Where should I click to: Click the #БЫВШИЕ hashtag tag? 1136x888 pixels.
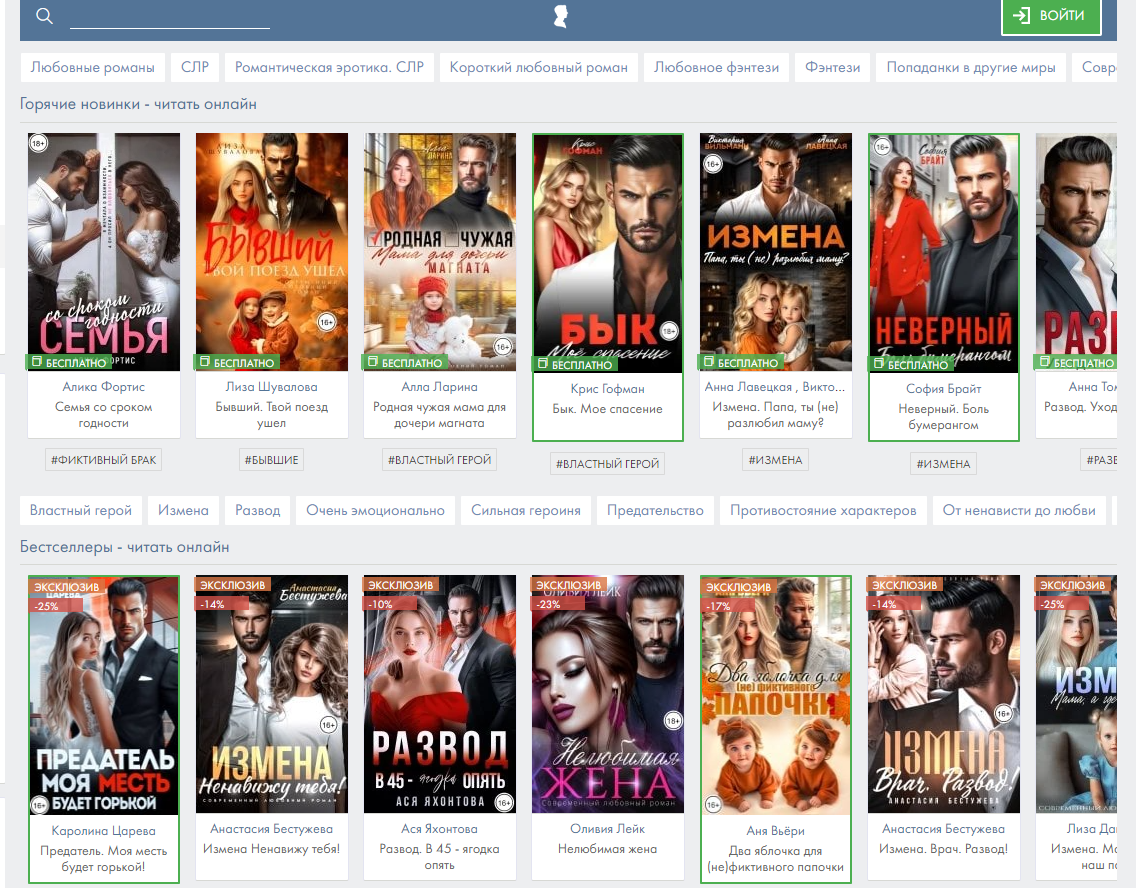(272, 460)
